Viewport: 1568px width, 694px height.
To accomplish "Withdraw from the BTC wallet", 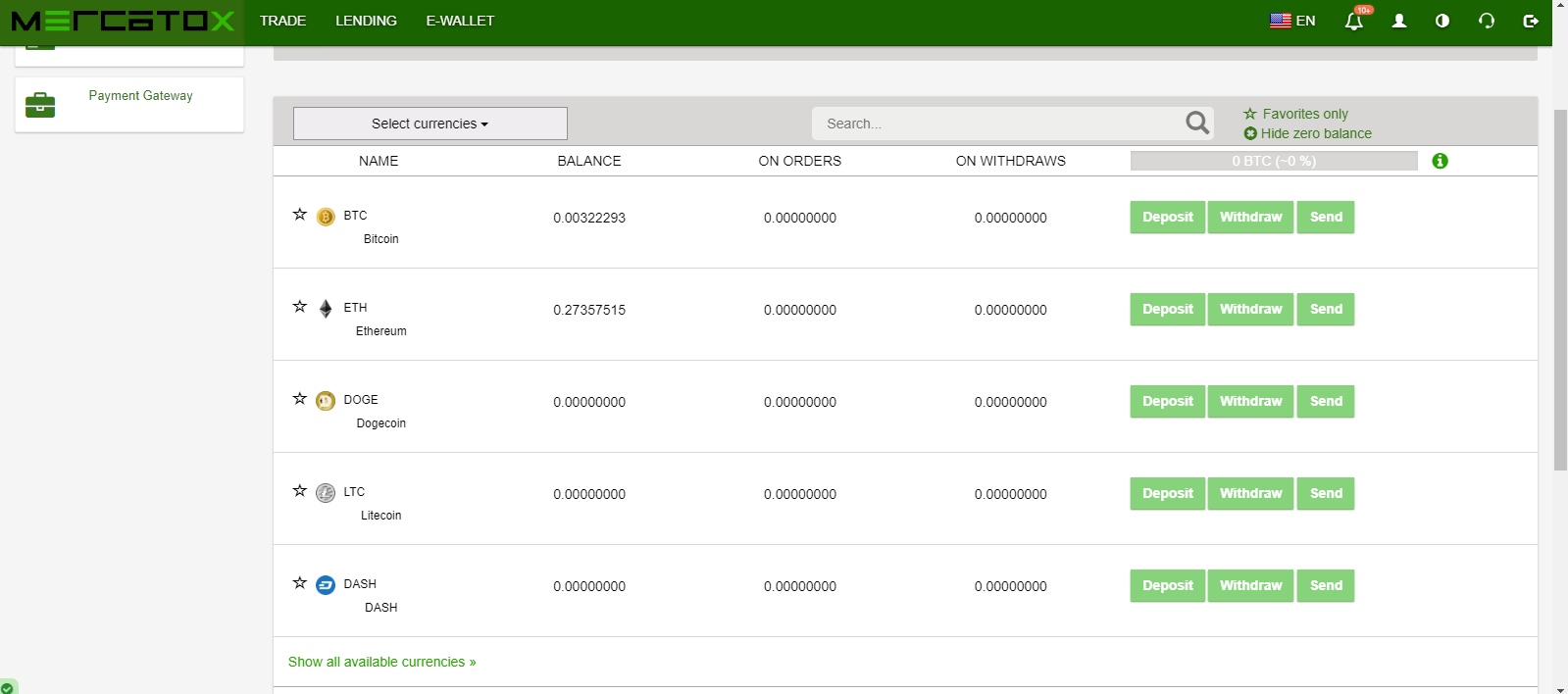I will tap(1250, 217).
